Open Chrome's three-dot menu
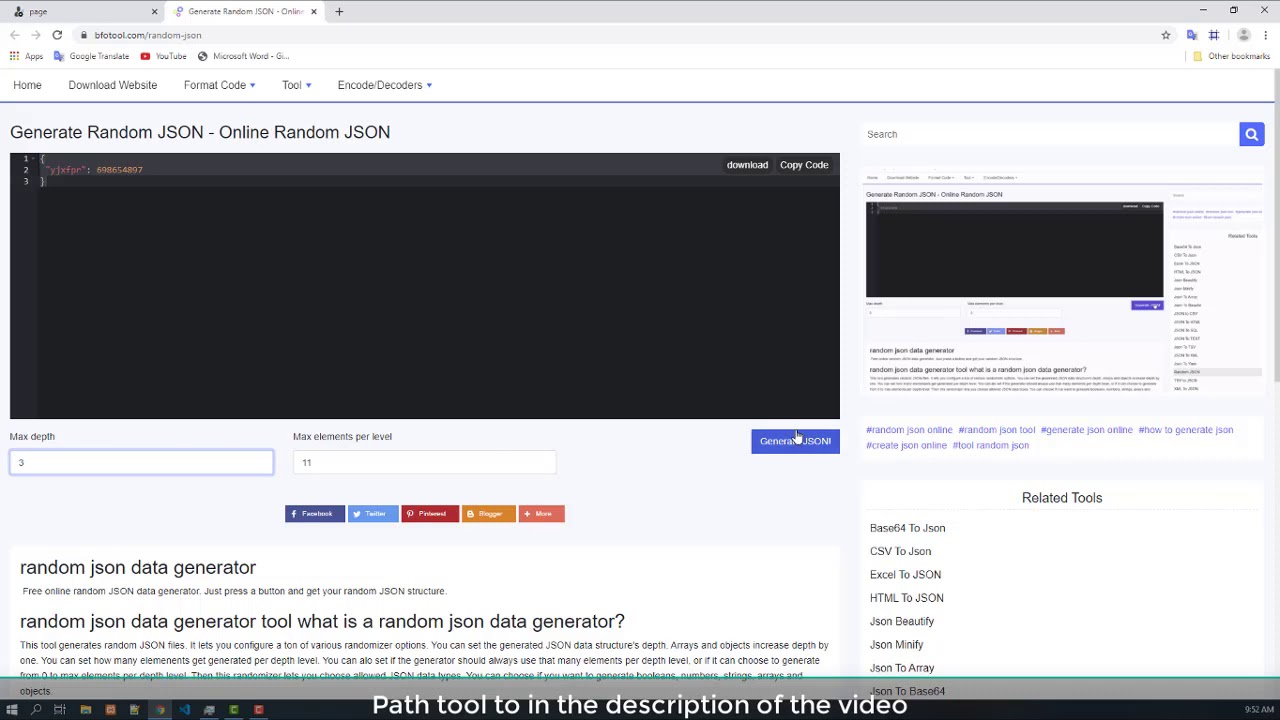This screenshot has width=1280, height=720. click(1266, 35)
